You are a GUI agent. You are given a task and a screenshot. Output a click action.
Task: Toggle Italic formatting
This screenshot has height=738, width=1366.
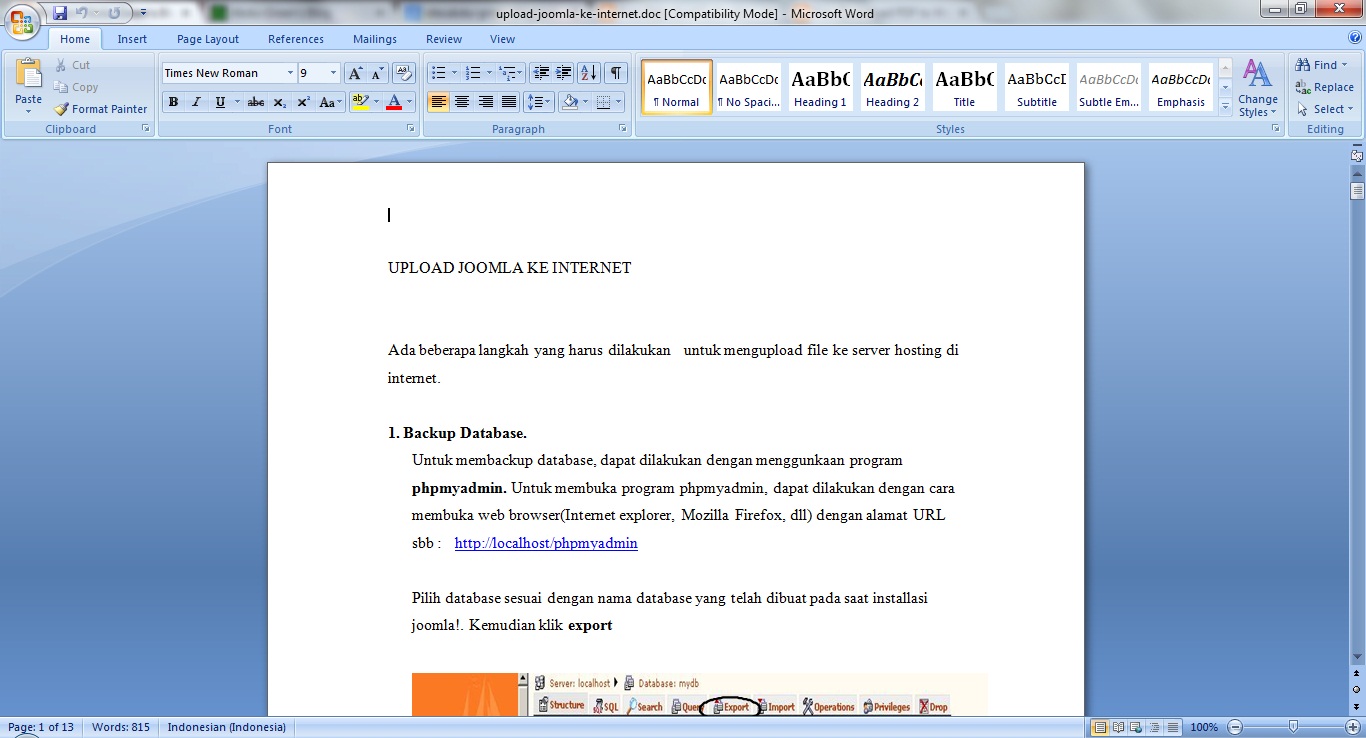tap(196, 102)
